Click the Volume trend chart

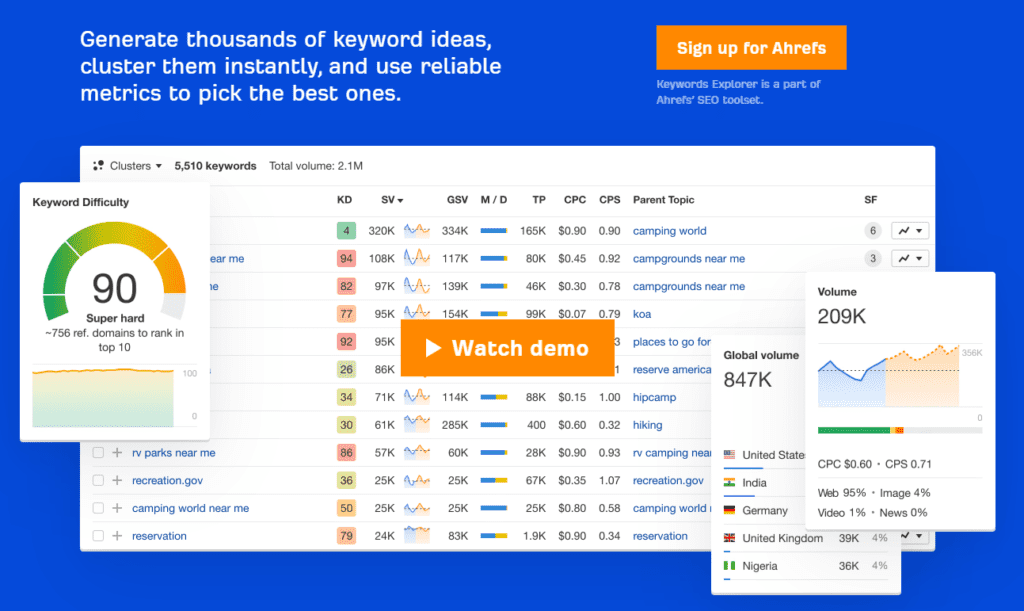pyautogui.click(x=888, y=377)
